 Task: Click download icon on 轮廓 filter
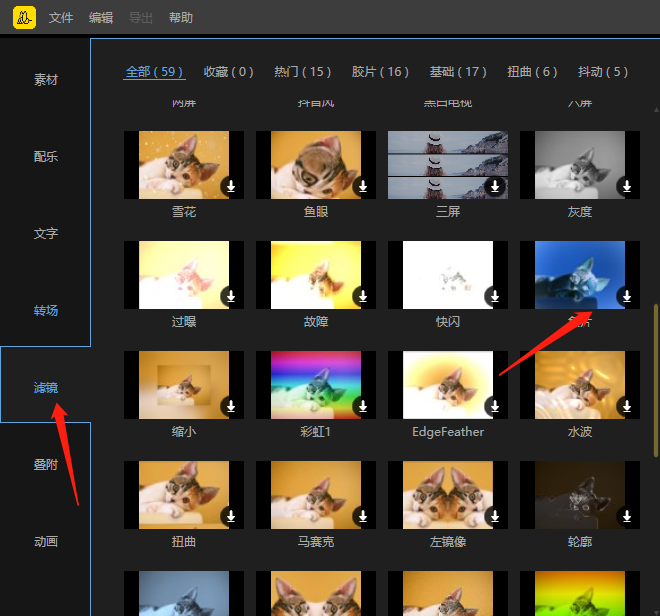click(626, 516)
